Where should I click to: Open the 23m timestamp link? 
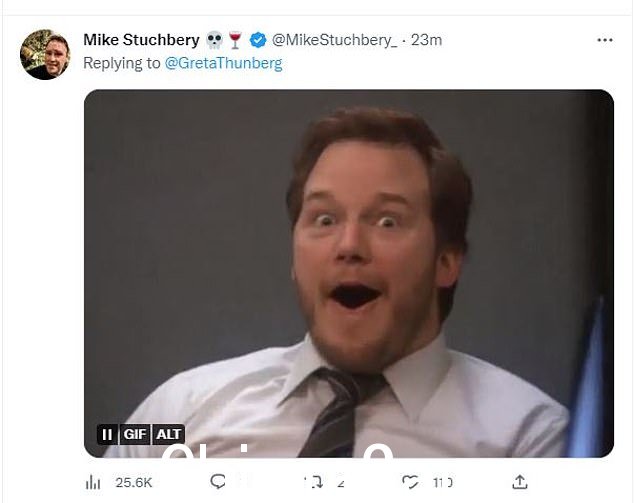tap(426, 40)
